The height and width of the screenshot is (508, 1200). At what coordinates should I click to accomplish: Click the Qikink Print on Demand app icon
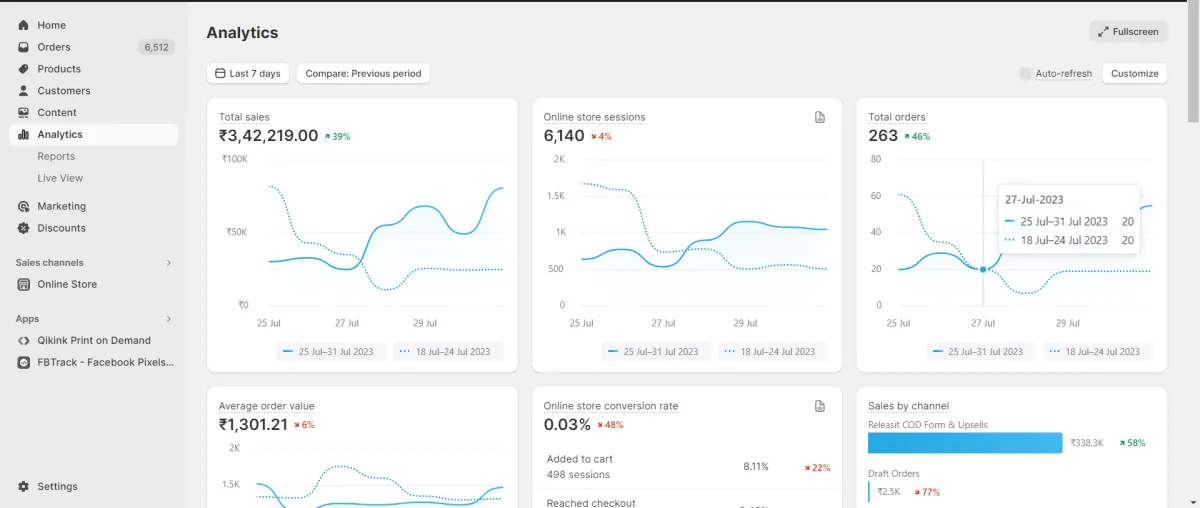pyautogui.click(x=23, y=340)
